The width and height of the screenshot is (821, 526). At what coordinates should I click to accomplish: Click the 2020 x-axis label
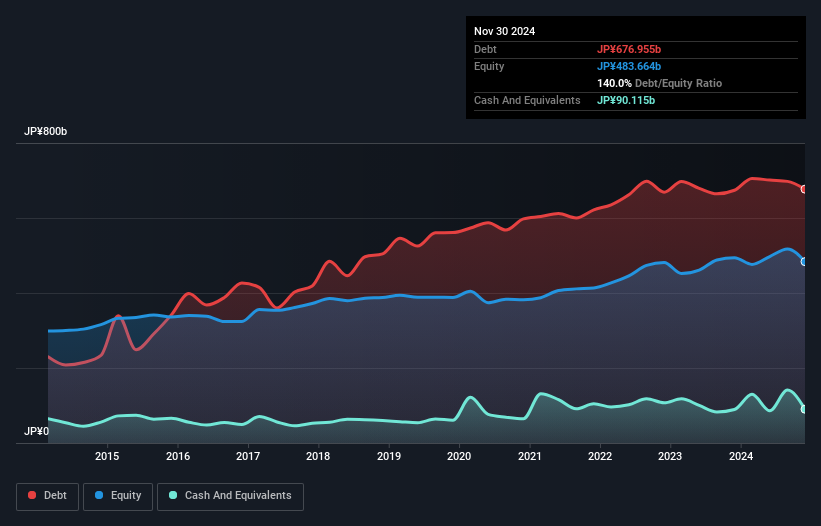459,456
